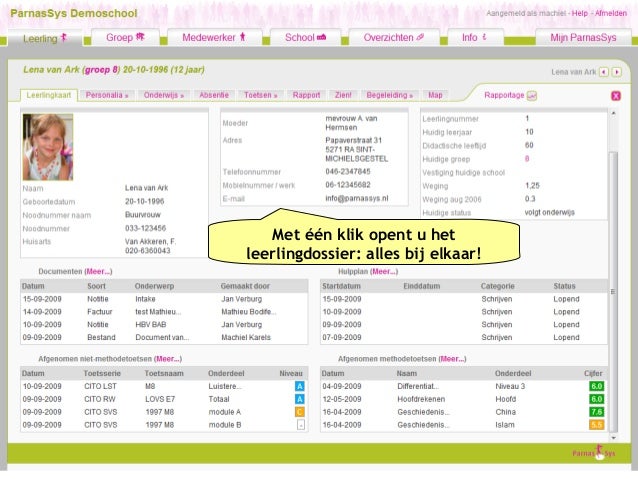This screenshot has height=479, width=638.
Task: Expand the Personalia submenu
Action: tap(107, 95)
